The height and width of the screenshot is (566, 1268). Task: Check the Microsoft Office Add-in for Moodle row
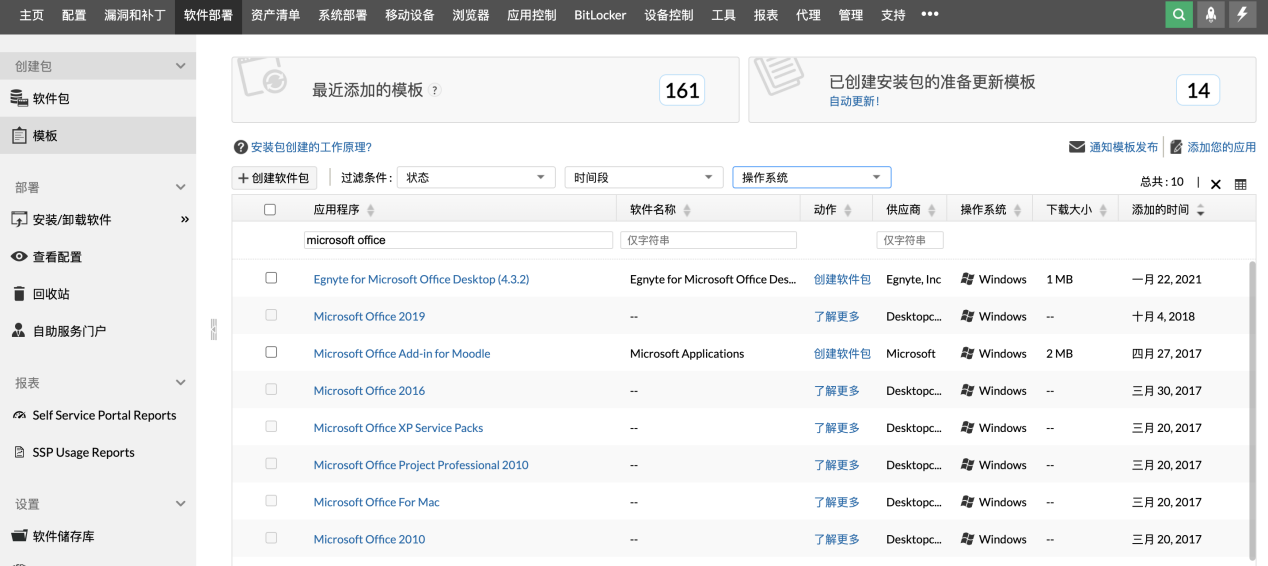(271, 352)
